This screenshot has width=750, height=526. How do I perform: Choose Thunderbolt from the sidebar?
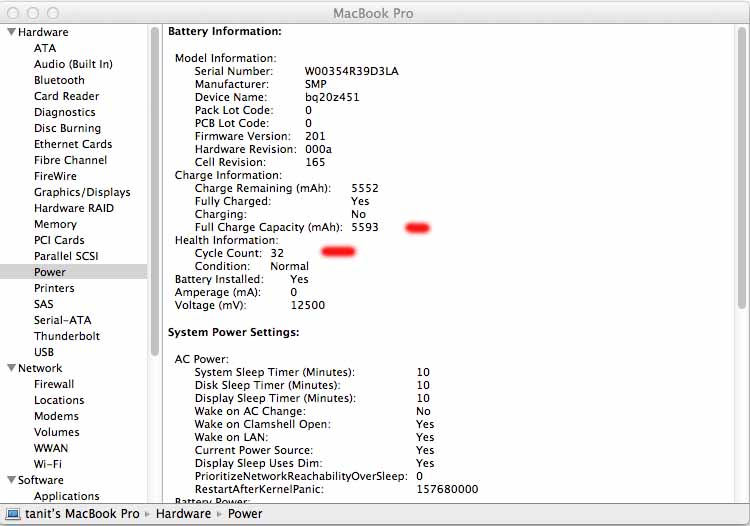[x=66, y=336]
